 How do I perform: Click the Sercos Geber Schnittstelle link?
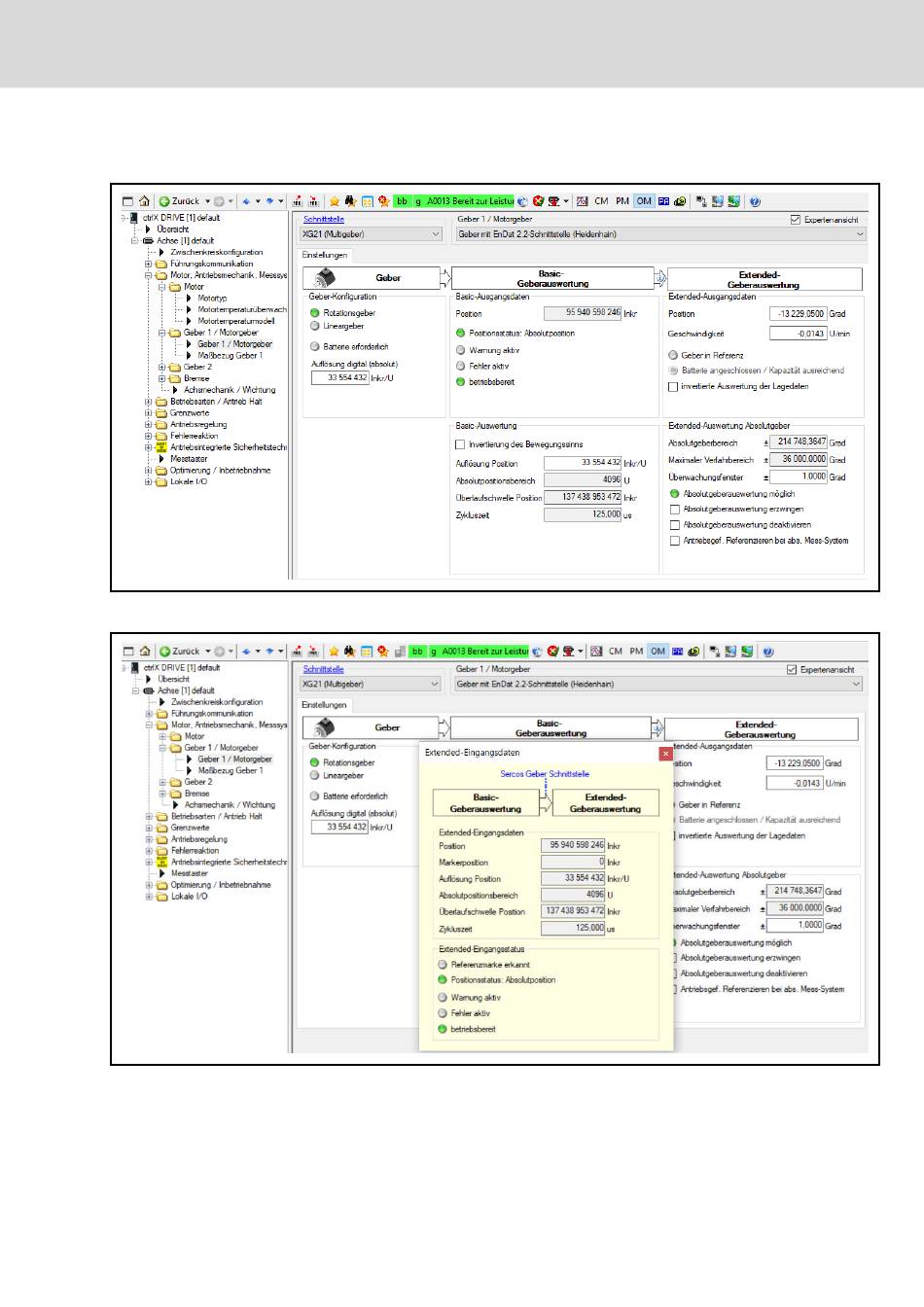(x=545, y=774)
